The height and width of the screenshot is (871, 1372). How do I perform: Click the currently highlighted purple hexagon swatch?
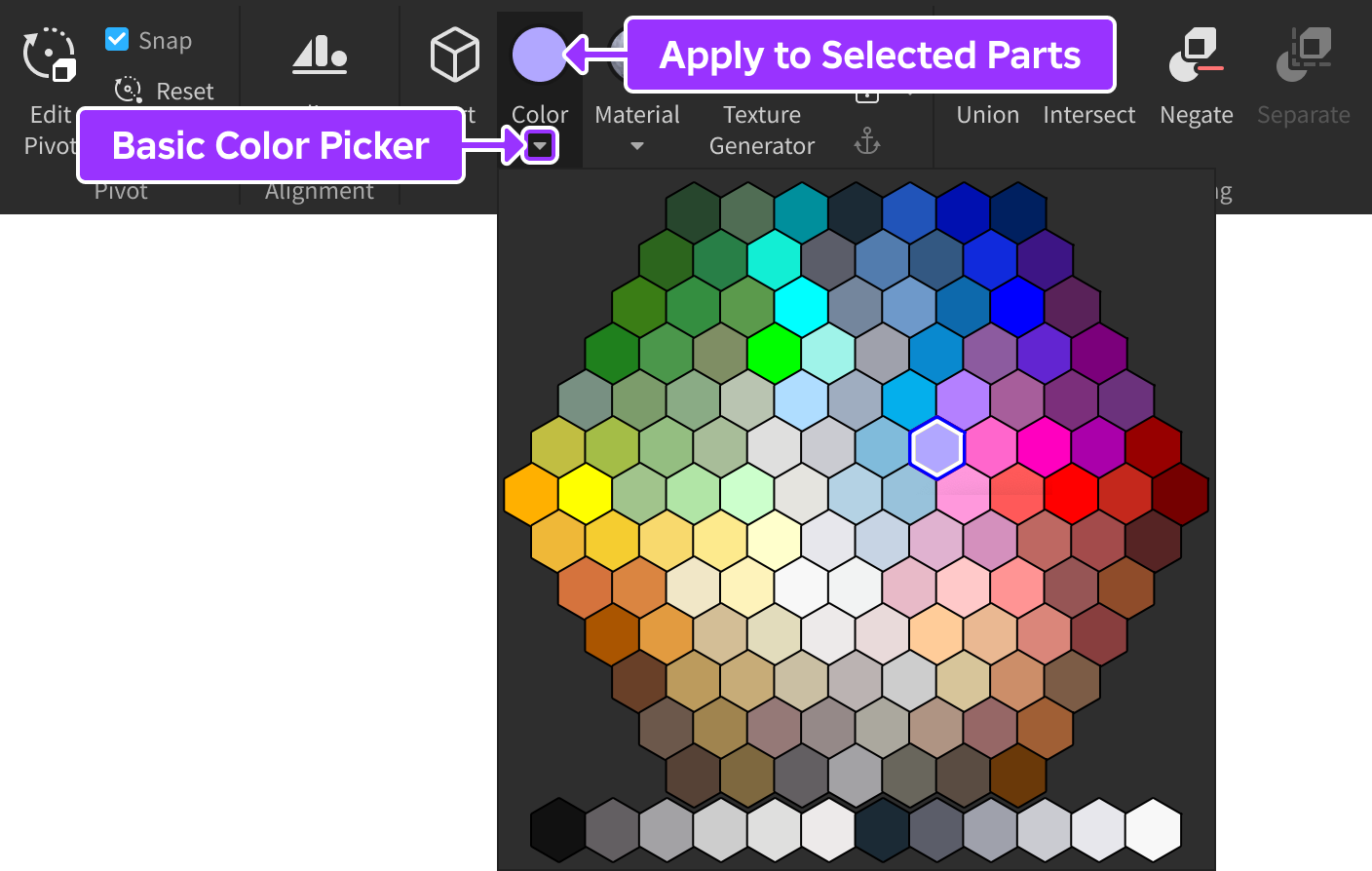coord(936,447)
